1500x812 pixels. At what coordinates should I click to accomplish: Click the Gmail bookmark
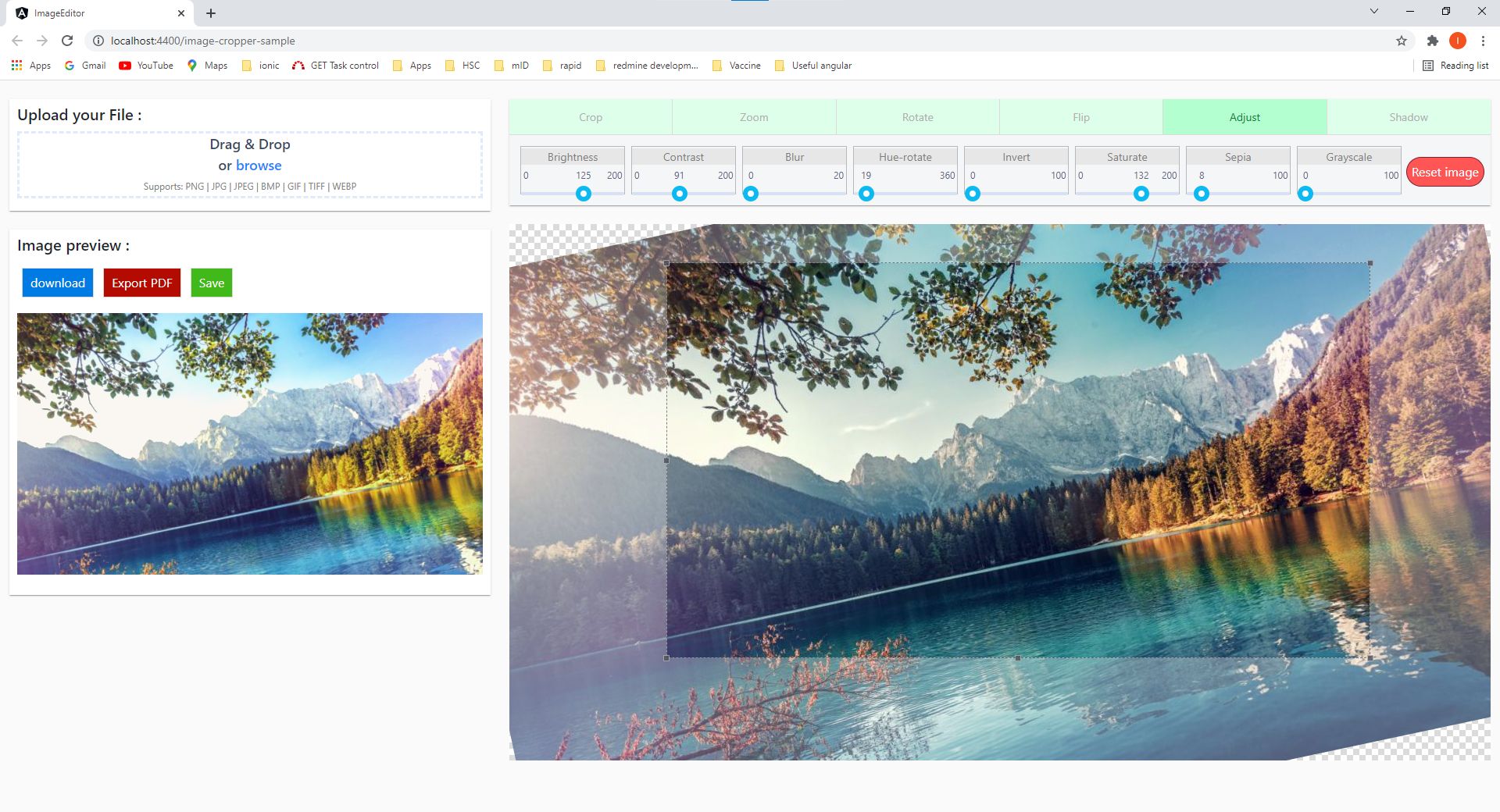pyautogui.click(x=85, y=66)
